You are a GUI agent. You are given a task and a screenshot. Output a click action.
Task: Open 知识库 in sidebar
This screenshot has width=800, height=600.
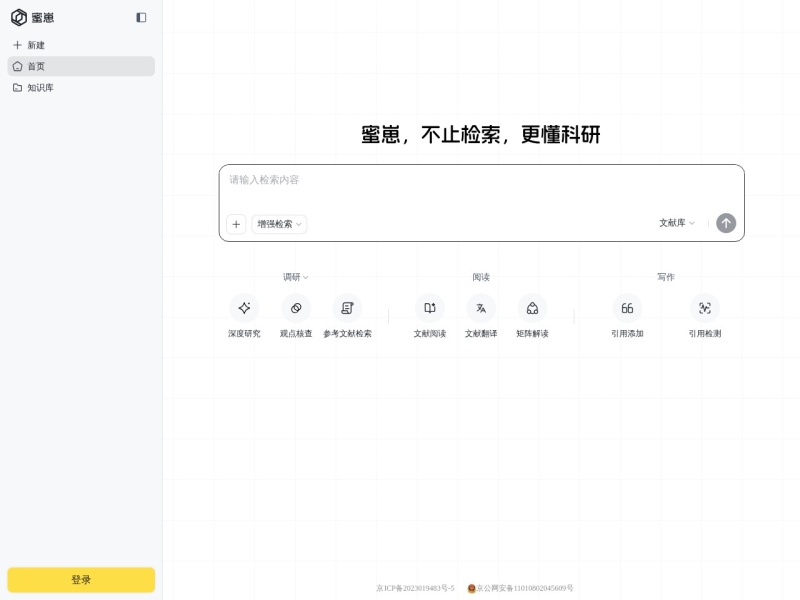tap(81, 88)
